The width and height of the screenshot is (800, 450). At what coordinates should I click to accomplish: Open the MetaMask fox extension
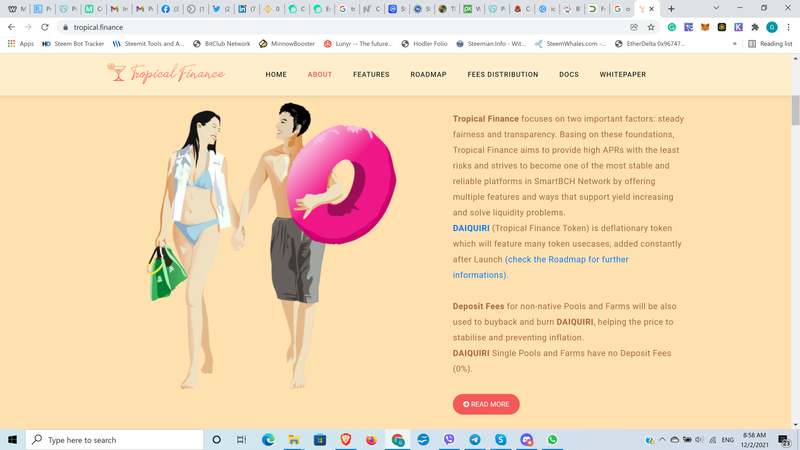pos(705,27)
